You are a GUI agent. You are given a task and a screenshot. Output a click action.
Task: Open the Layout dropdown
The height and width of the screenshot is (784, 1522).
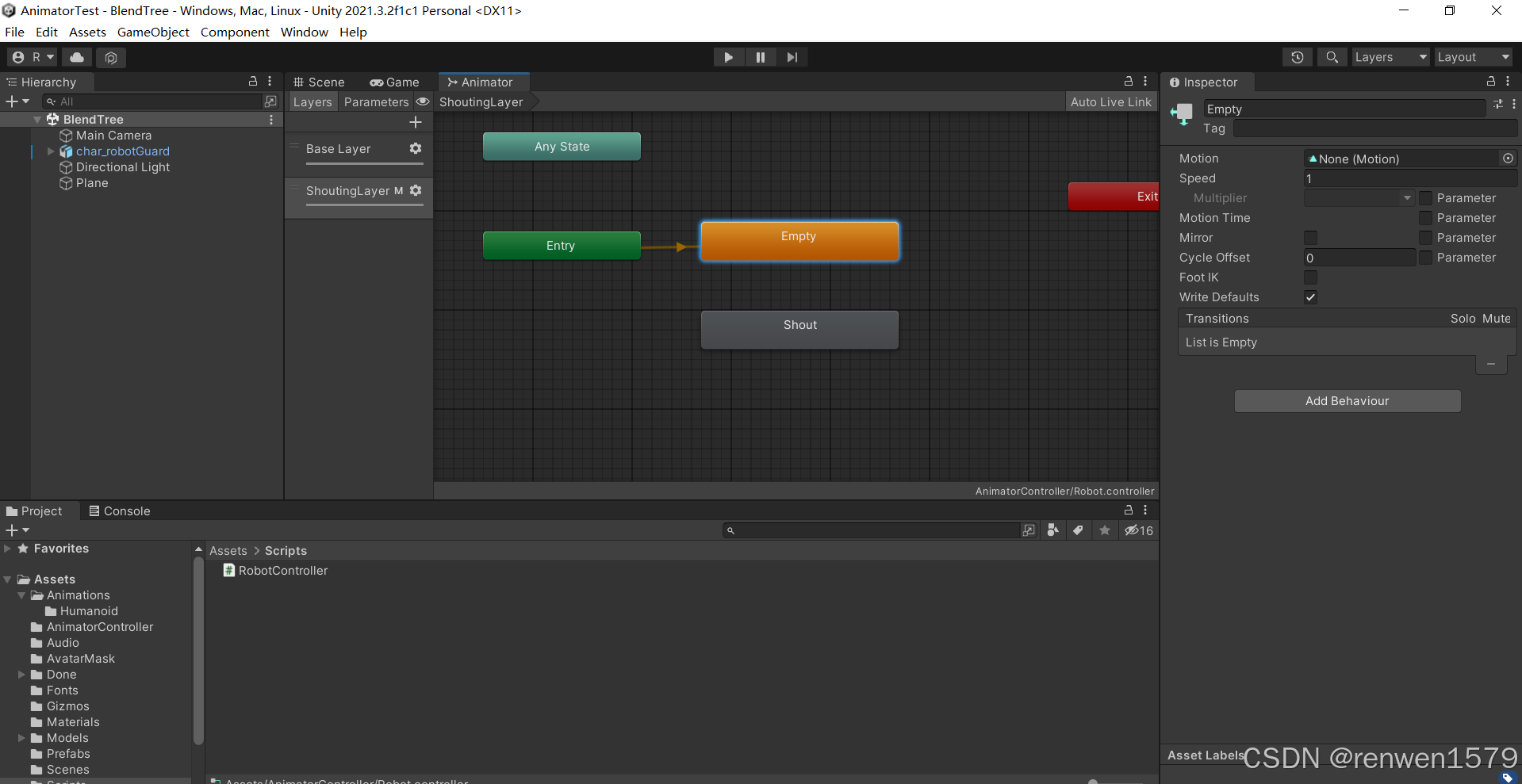(x=1473, y=57)
